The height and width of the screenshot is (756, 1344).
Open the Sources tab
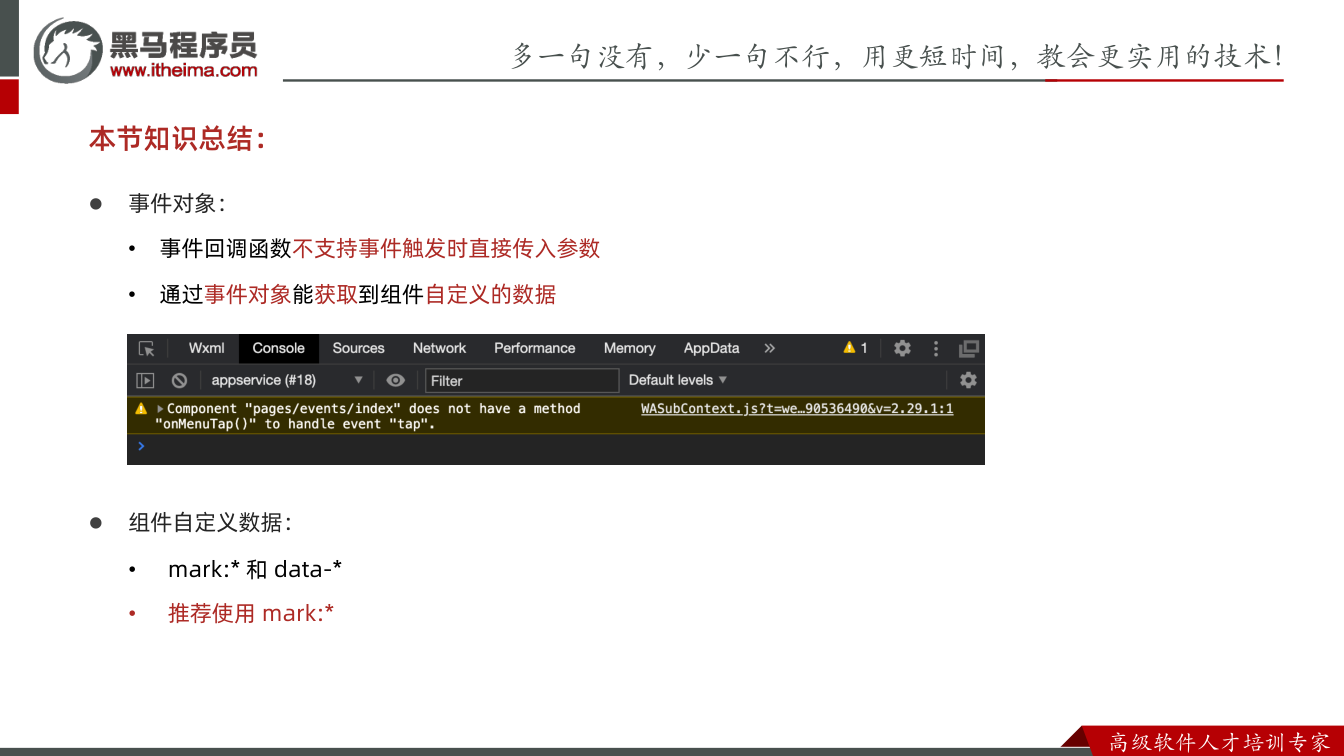358,348
